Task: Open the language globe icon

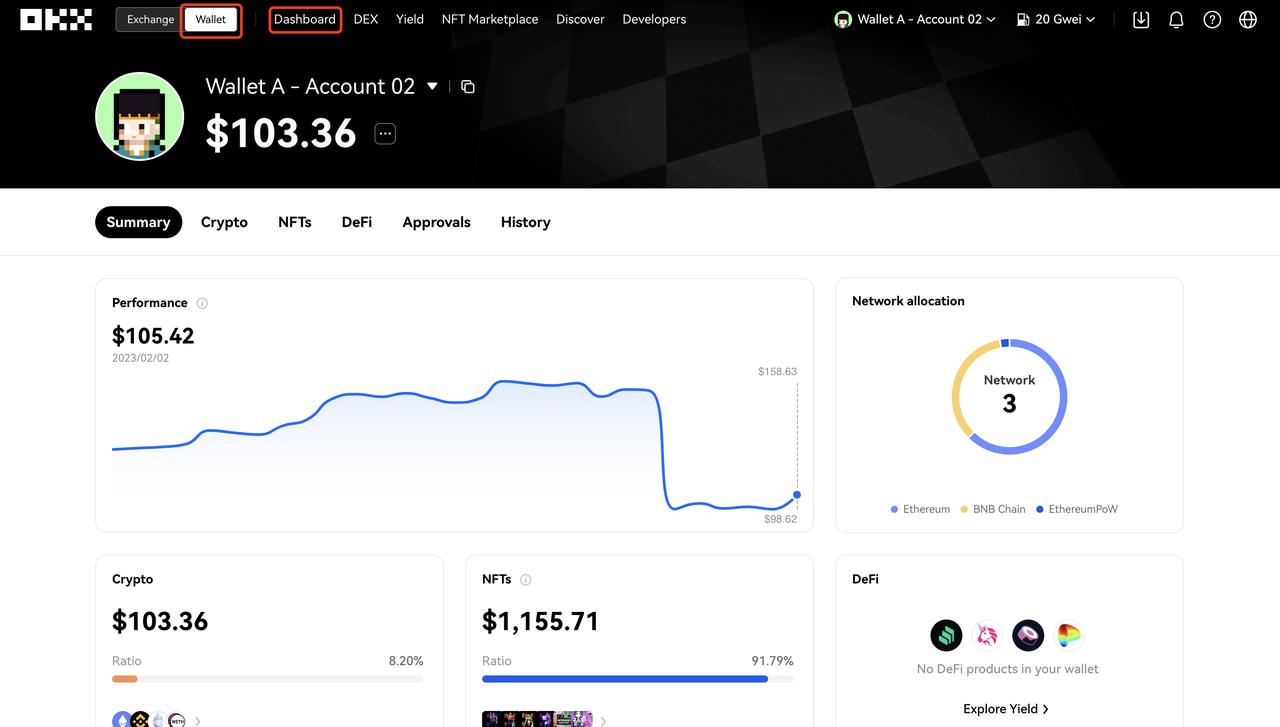Action: point(1248,19)
